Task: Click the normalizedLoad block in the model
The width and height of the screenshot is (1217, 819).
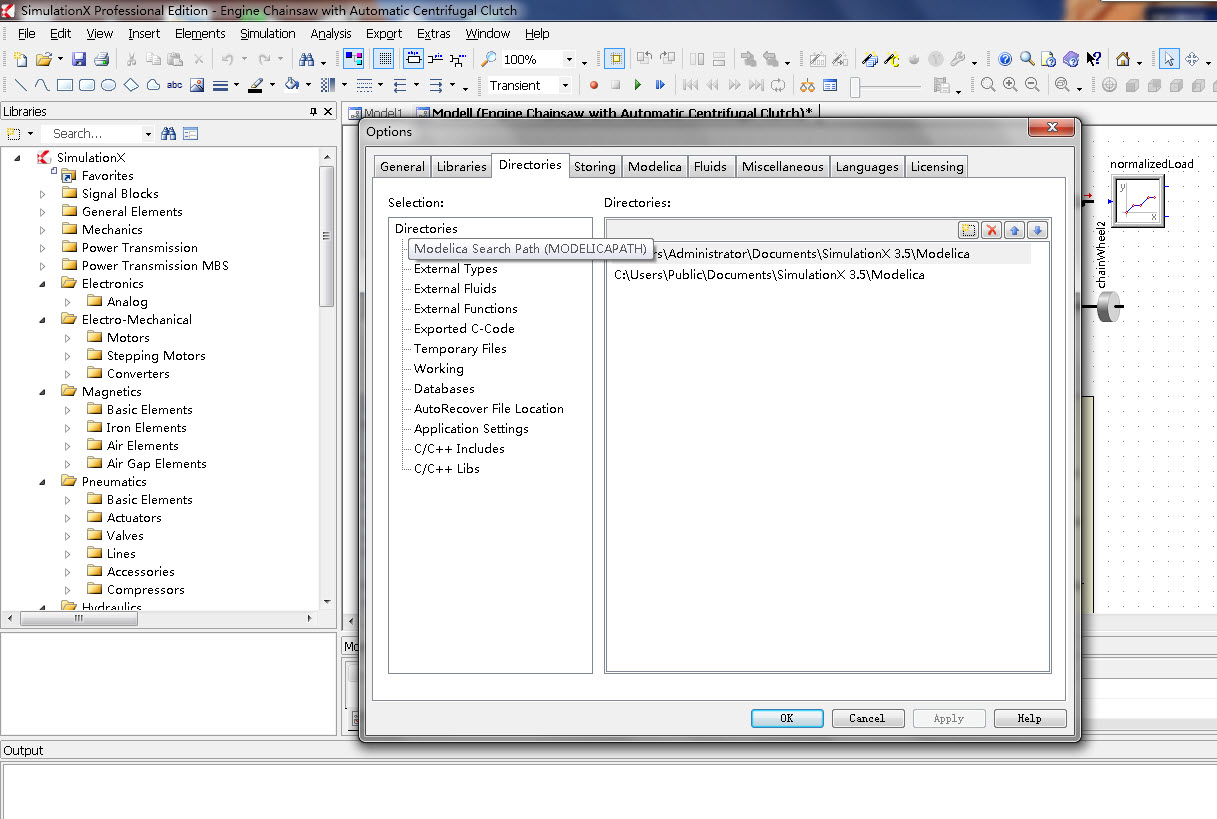Action: click(1138, 201)
